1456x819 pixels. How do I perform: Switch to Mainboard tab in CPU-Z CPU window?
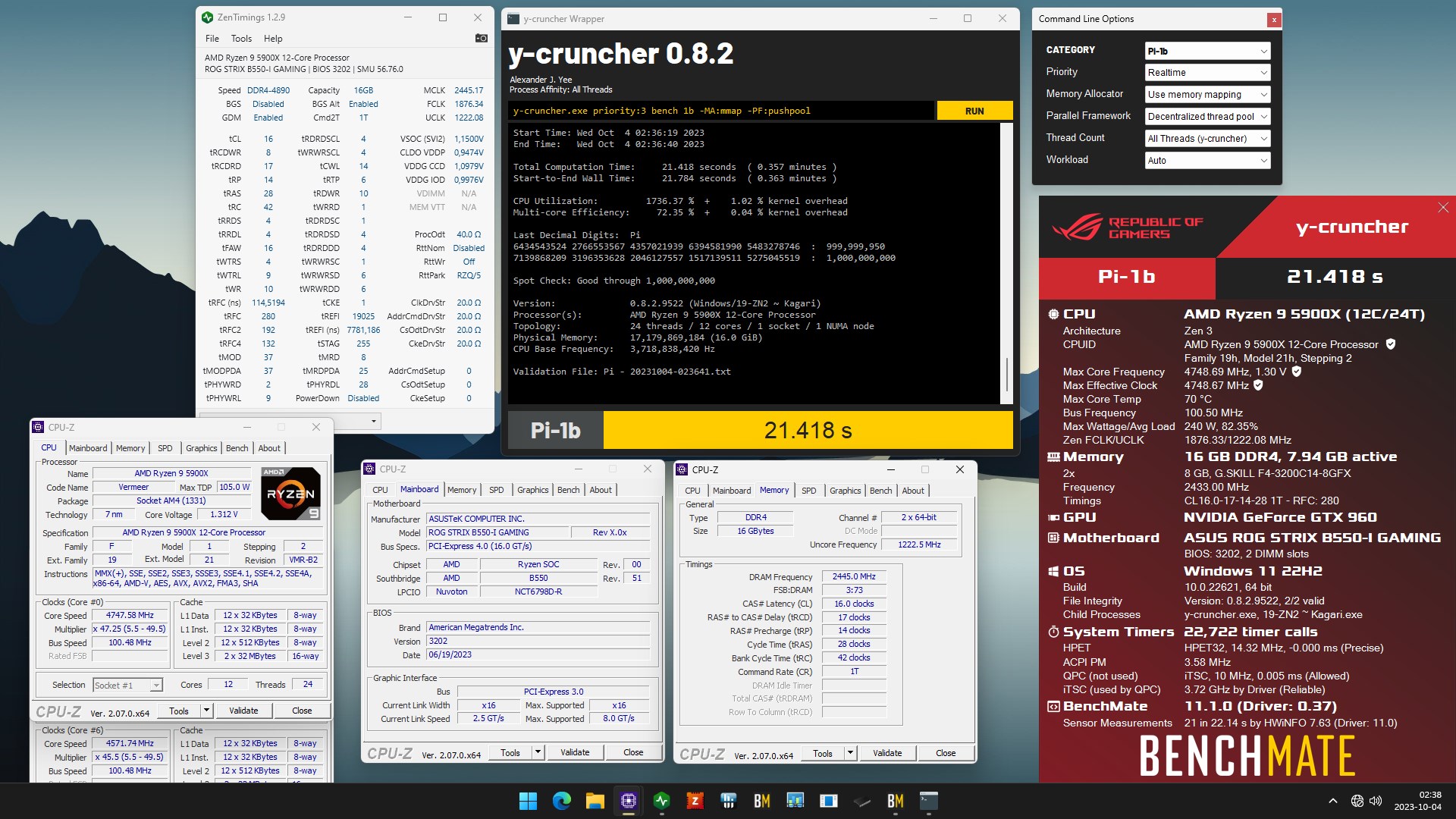88,448
